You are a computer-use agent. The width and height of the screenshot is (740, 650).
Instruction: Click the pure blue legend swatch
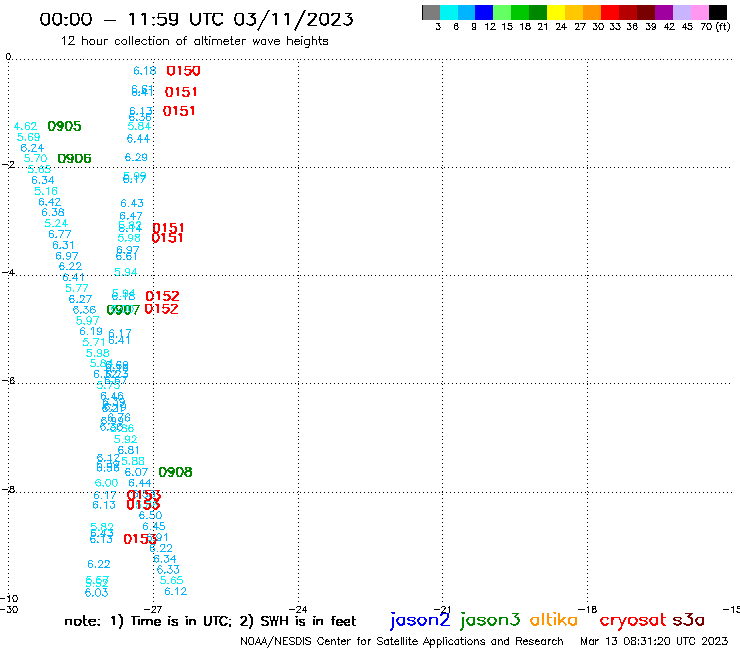pyautogui.click(x=484, y=12)
